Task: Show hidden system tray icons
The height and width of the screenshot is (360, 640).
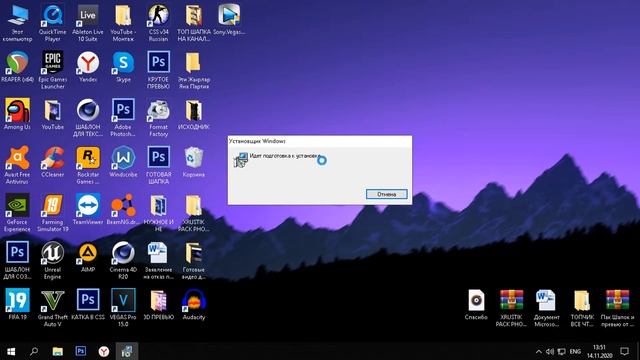Action: click(x=539, y=352)
